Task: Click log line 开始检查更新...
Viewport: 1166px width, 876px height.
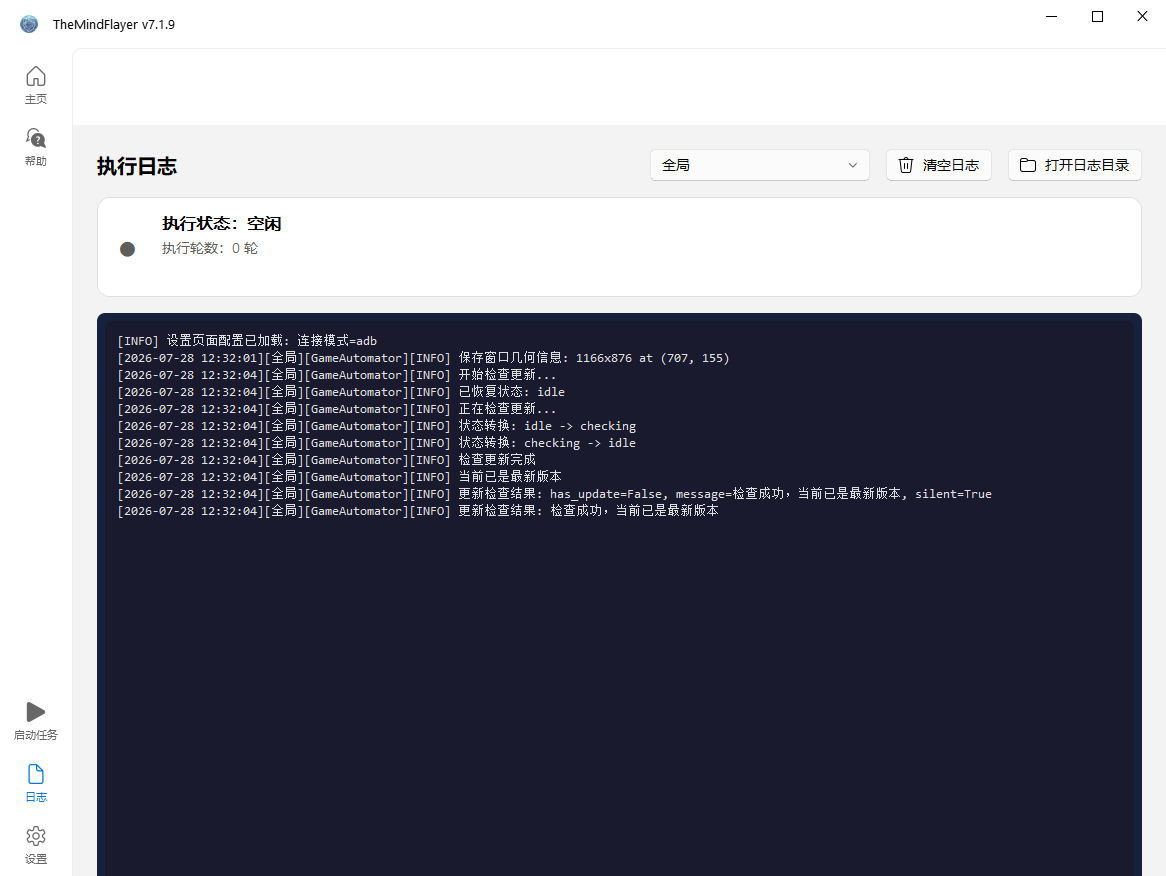Action: pyautogui.click(x=337, y=375)
